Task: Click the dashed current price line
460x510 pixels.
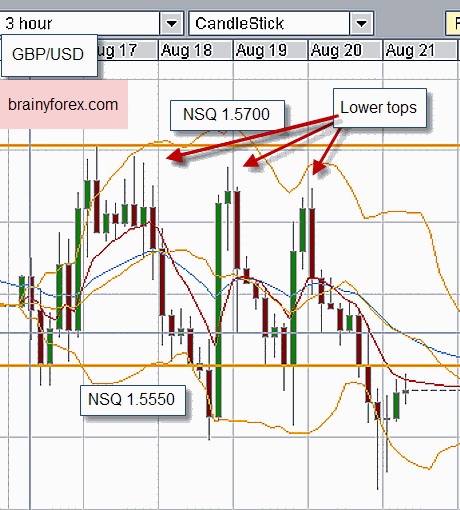Action: point(433,390)
